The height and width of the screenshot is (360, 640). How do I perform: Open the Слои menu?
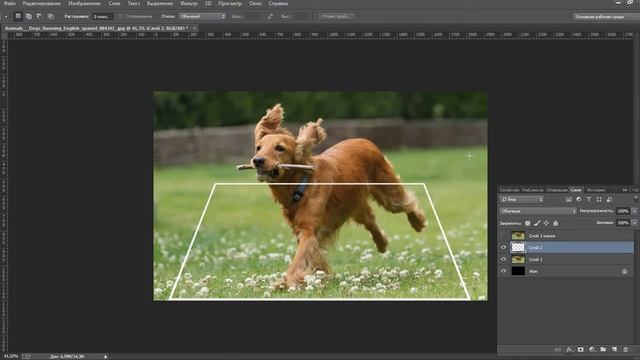tap(114, 3)
